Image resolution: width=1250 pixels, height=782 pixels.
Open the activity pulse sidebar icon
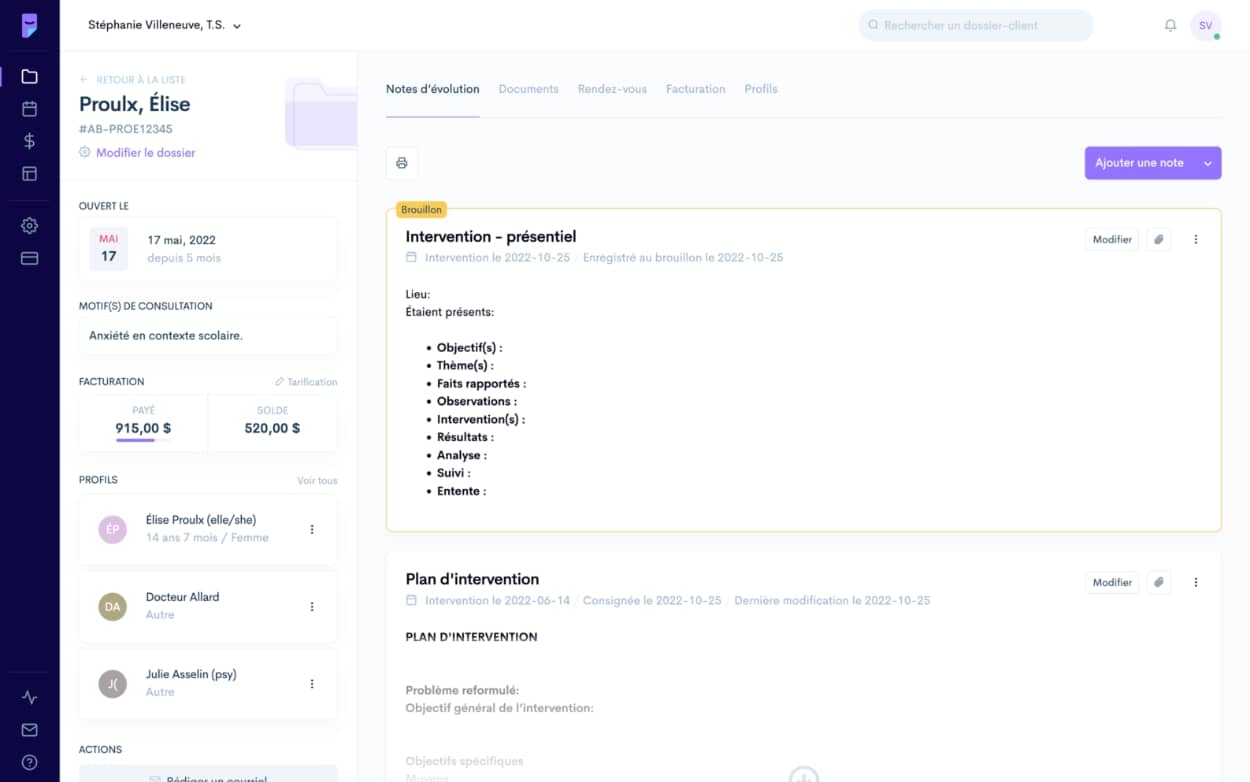click(x=29, y=697)
